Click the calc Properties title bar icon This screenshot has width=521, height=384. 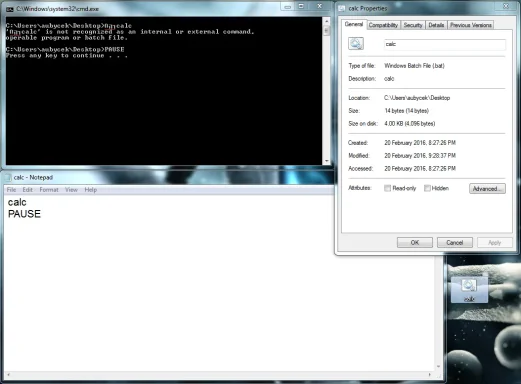click(342, 8)
